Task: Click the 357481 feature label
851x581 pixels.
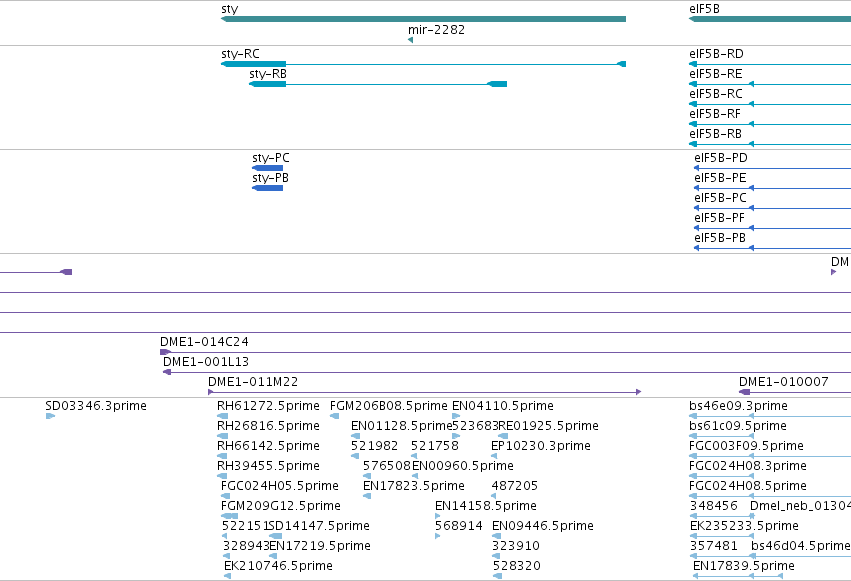Action: [714, 546]
